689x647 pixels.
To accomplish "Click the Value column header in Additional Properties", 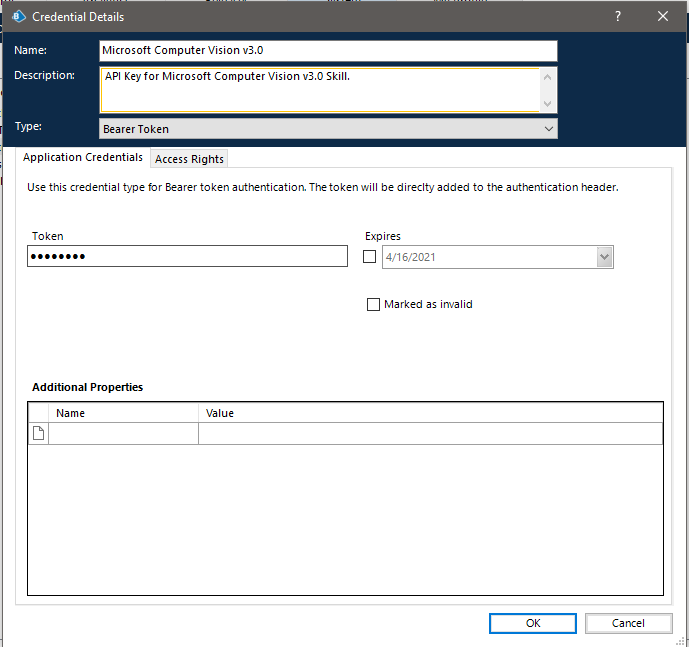I will click(430, 413).
